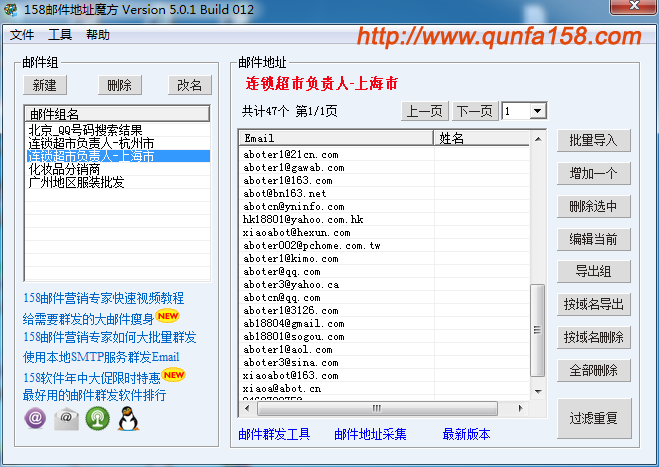Click the envelope @ mail icon

pyautogui.click(x=66, y=419)
